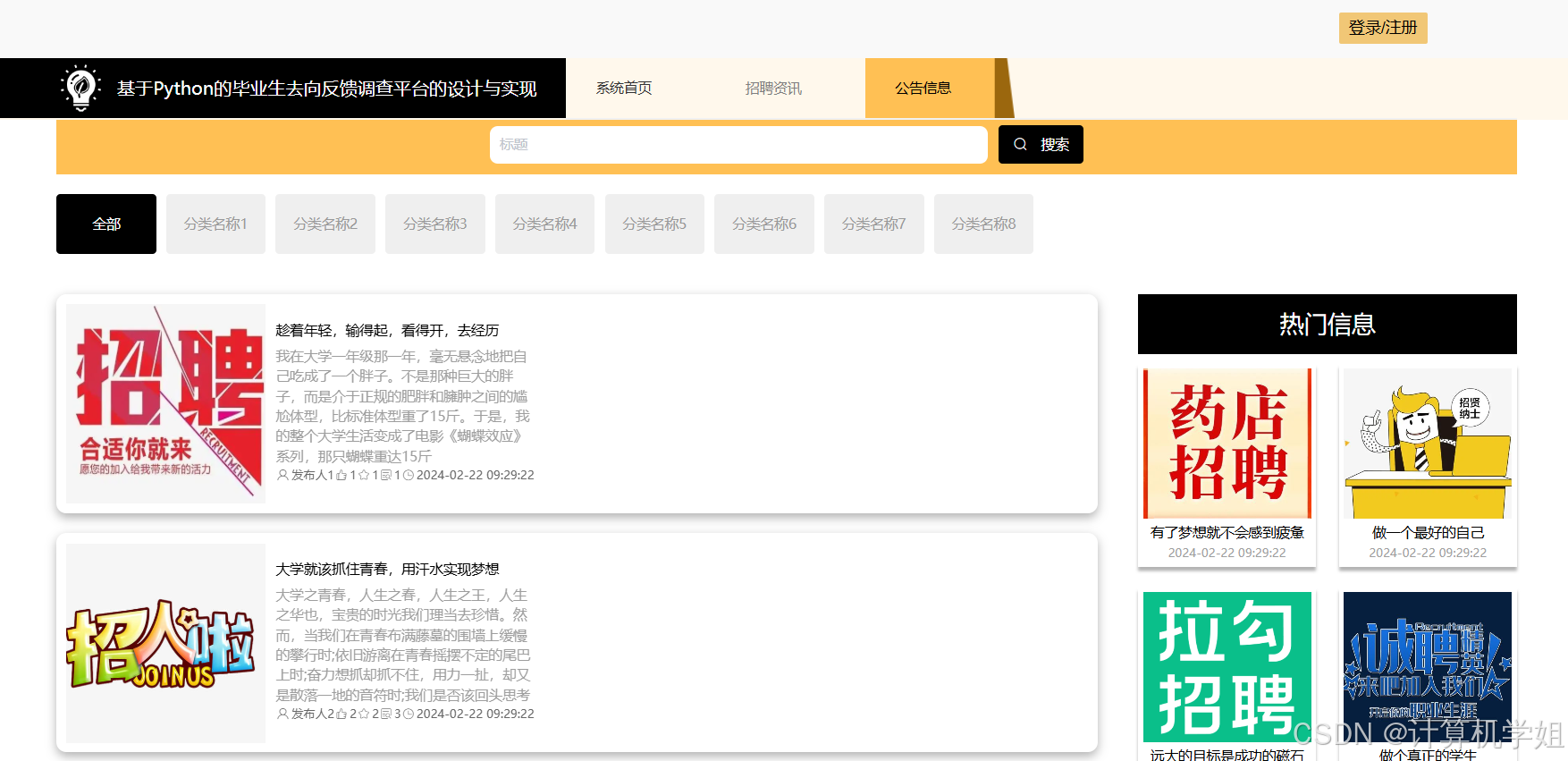
Task: Click the views icon on the 趁着年轻 post
Action: [386, 476]
